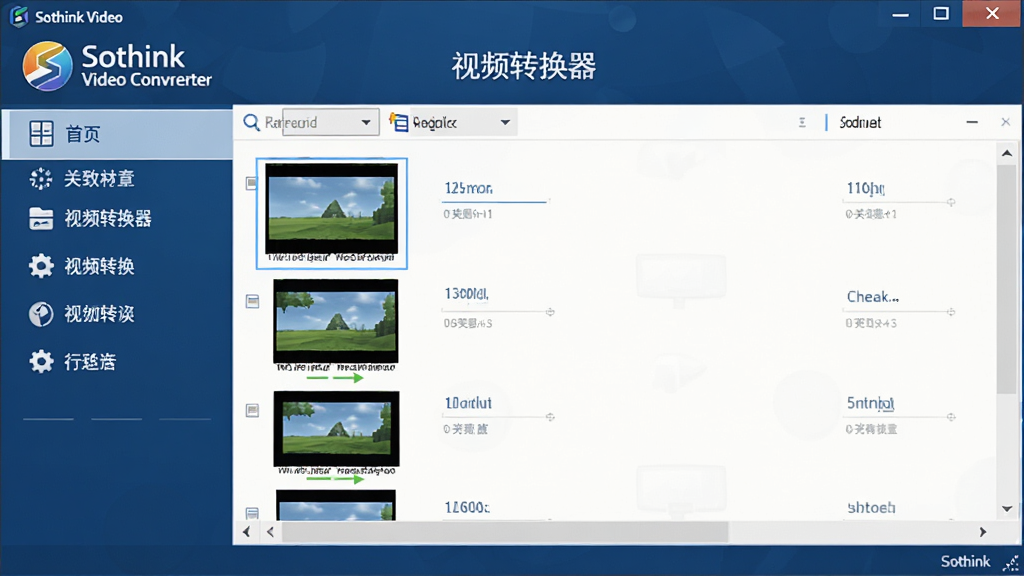Click the vertical scrollbar up arrow
Image resolution: width=1024 pixels, height=576 pixels.
click(x=1007, y=153)
